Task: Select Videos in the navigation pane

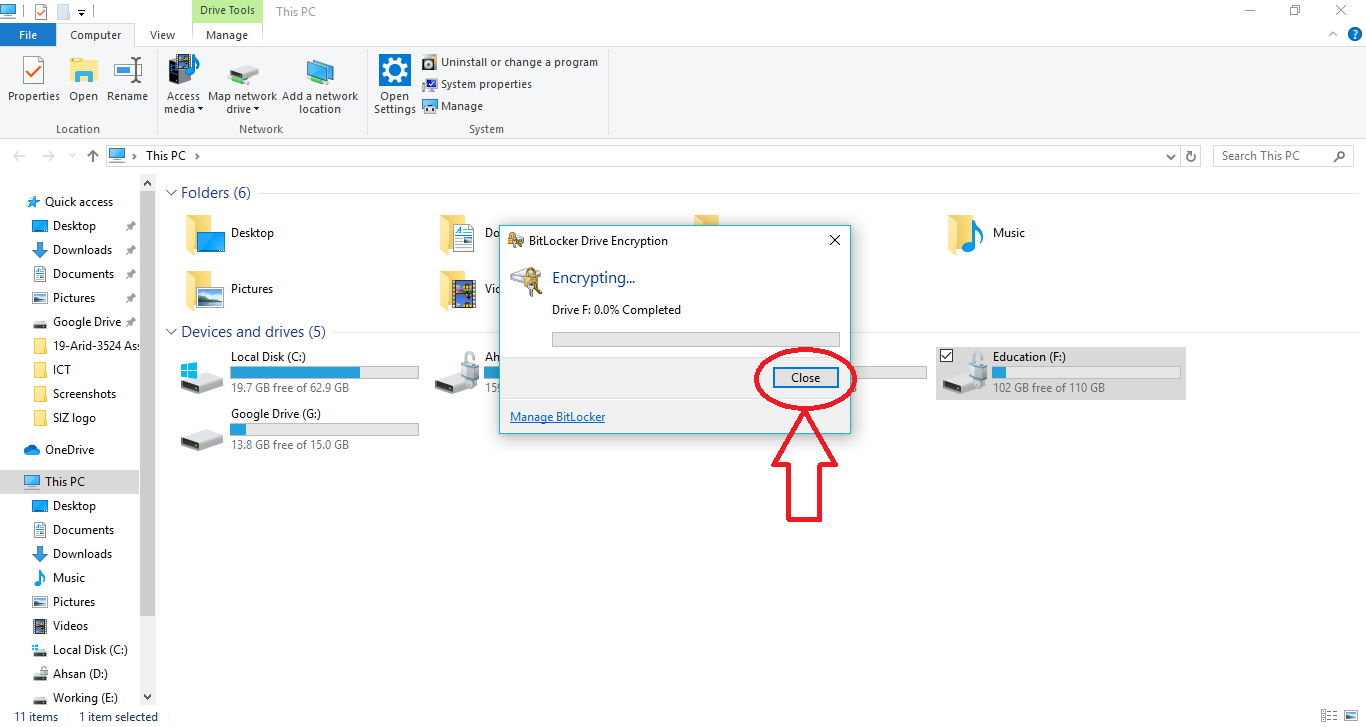Action: point(70,626)
